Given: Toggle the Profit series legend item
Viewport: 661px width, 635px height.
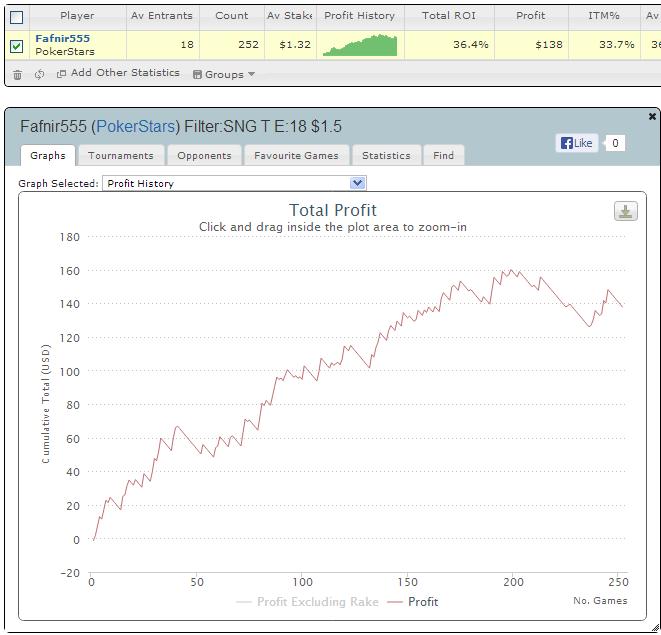Looking at the screenshot, I should (x=414, y=602).
